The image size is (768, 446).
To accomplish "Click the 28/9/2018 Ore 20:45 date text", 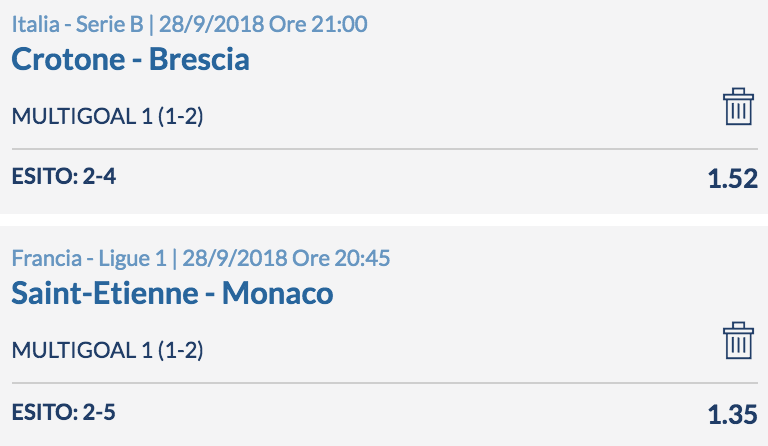I will tap(287, 258).
